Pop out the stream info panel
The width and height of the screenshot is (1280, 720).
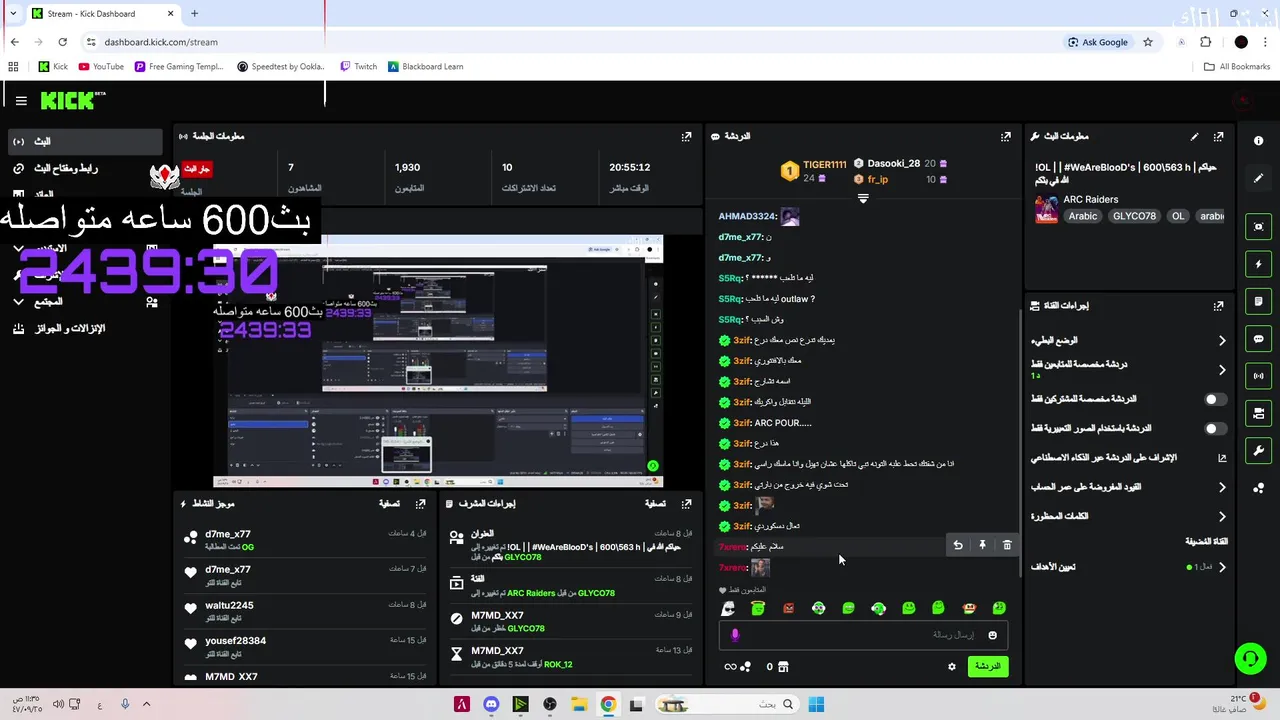click(x=1218, y=136)
